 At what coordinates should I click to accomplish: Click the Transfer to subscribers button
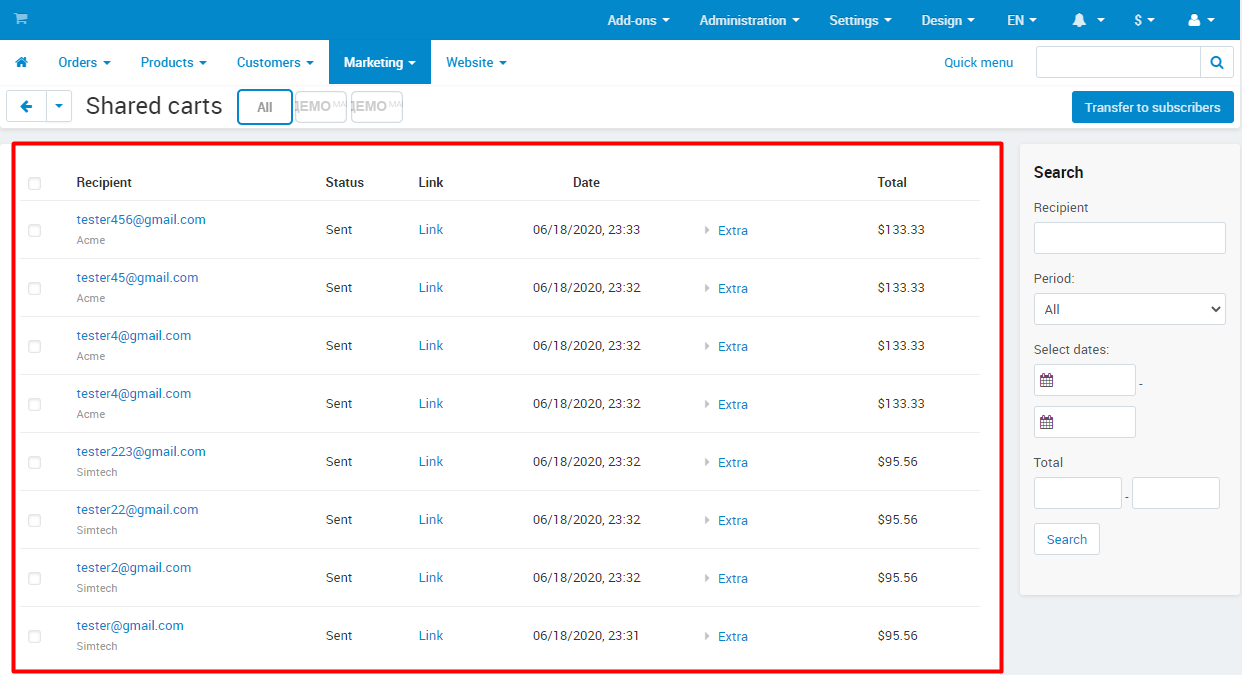[1152, 107]
